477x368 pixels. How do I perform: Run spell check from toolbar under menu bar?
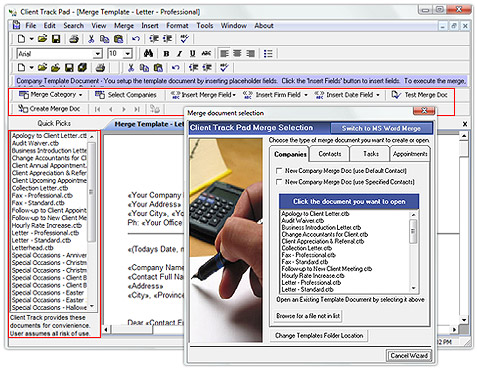coord(184,39)
